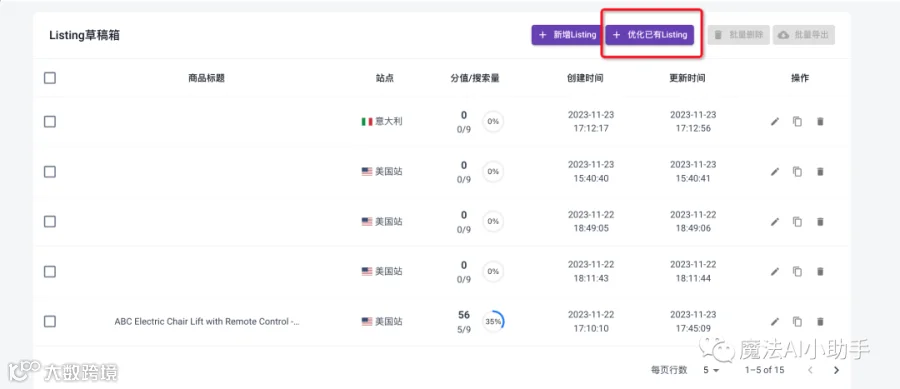Go to the next page arrow
Image resolution: width=900 pixels, height=389 pixels.
pos(836,370)
